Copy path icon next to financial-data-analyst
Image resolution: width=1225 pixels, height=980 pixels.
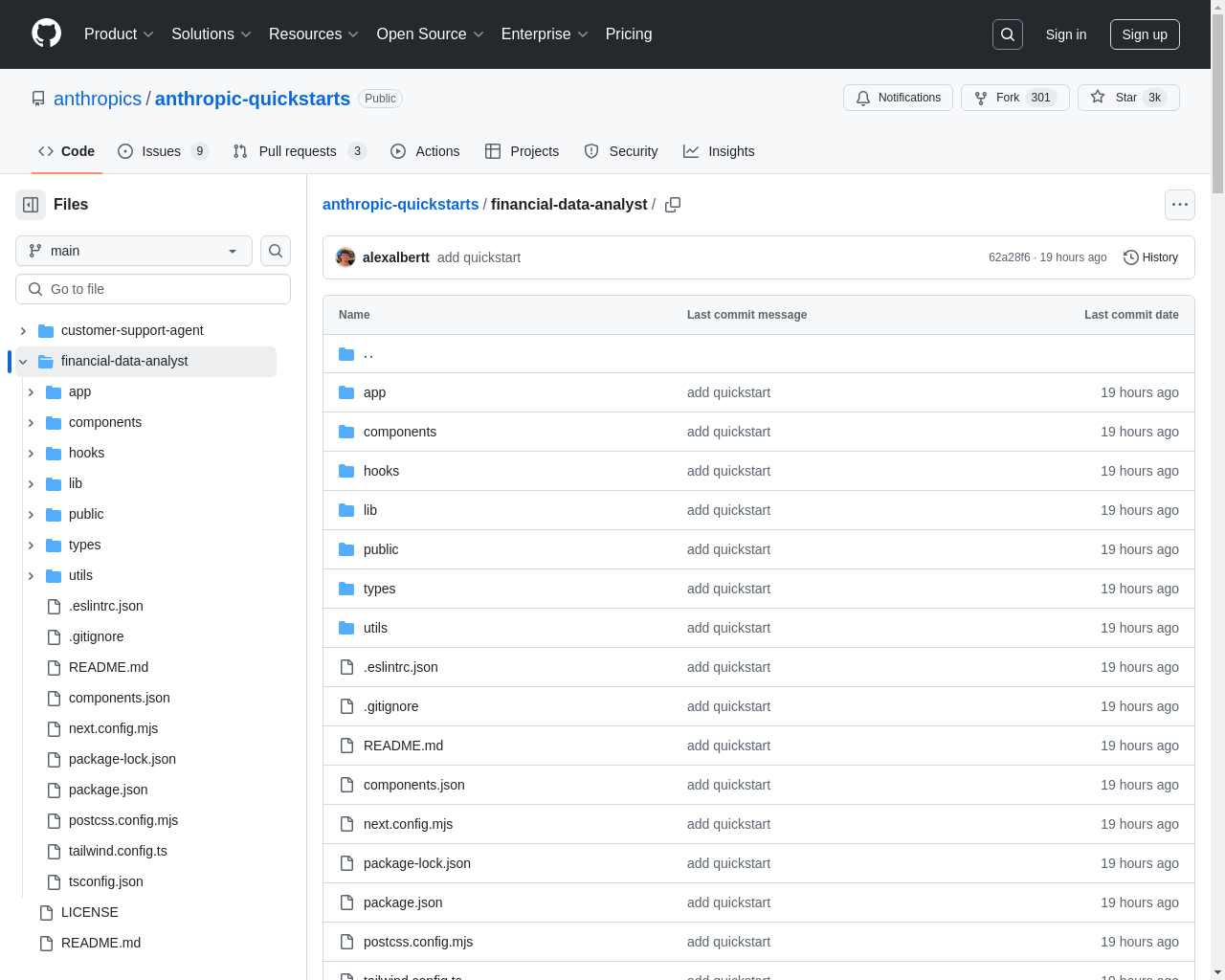pyautogui.click(x=673, y=205)
